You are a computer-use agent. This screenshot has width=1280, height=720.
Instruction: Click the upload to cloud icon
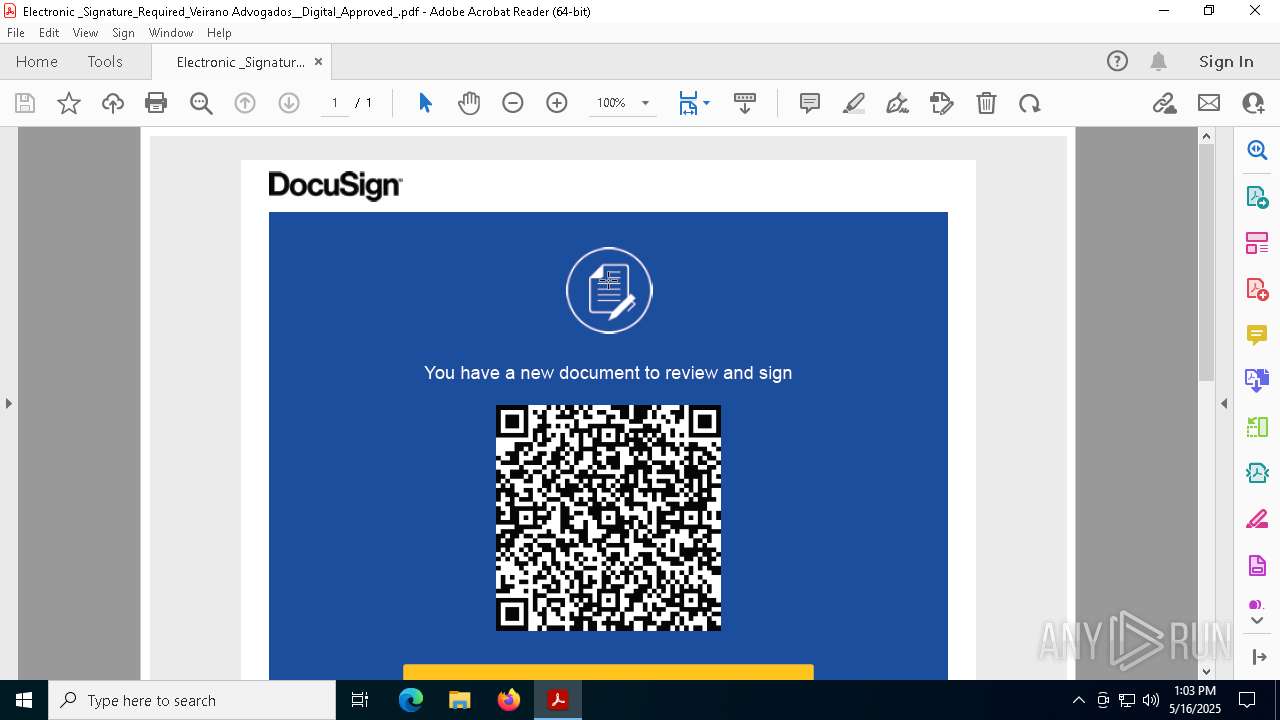(113, 103)
